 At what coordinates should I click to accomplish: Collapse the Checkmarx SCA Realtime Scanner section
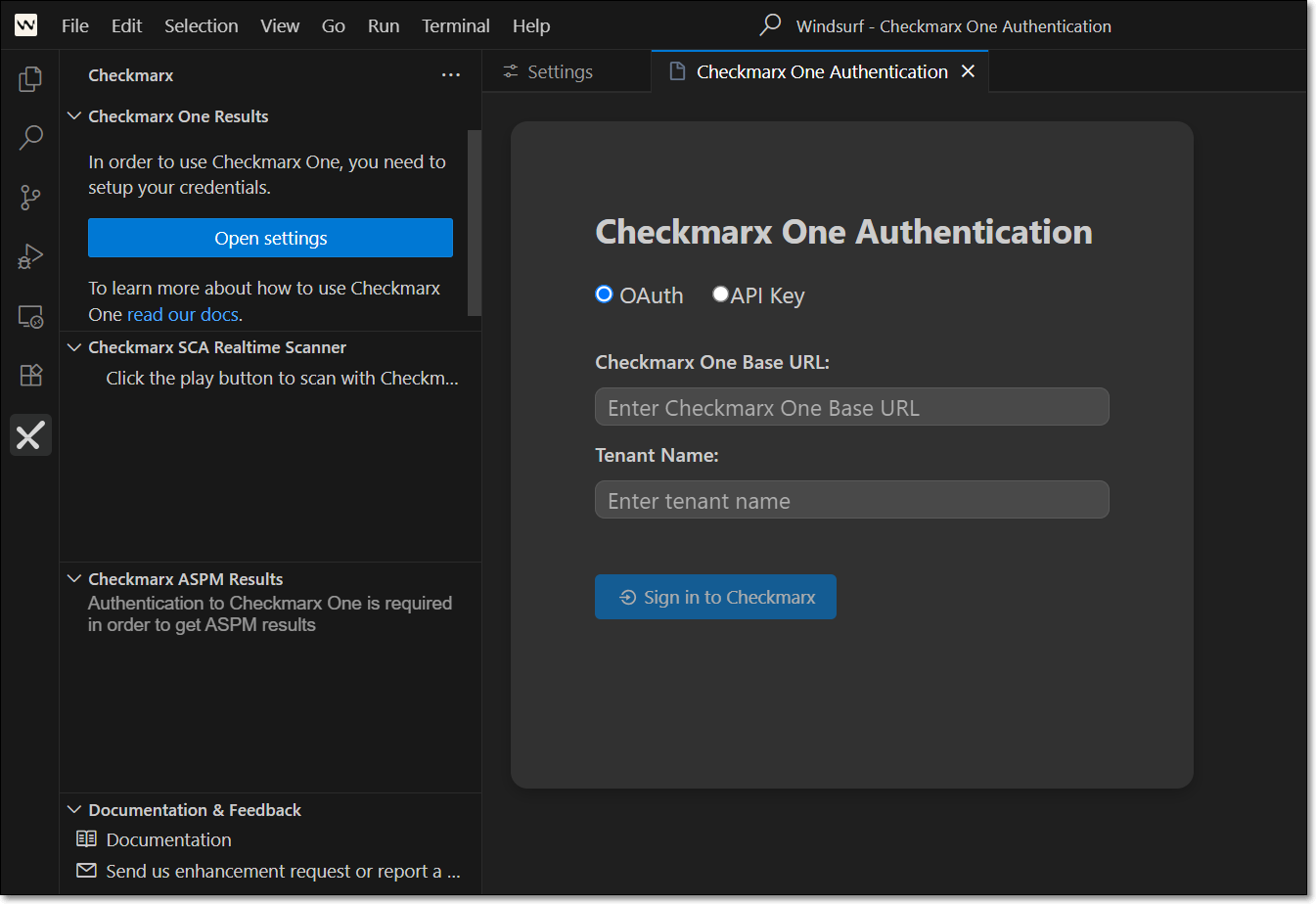point(74,346)
